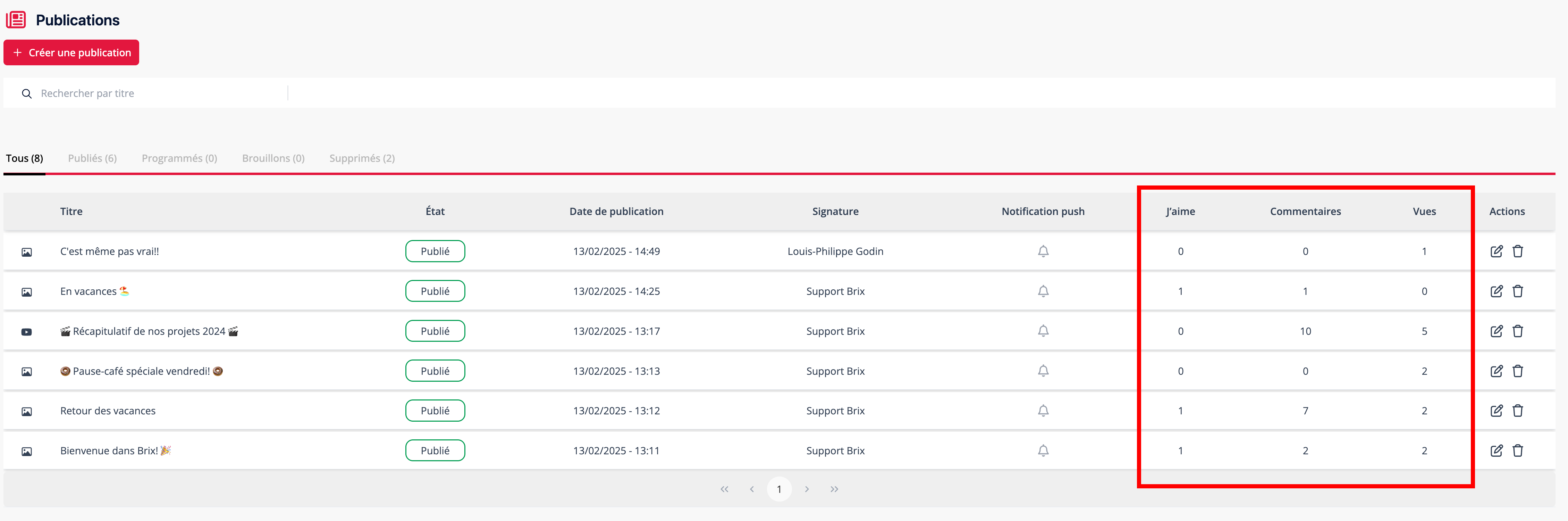Go to the next page arrow
The width and height of the screenshot is (1568, 521).
[807, 489]
